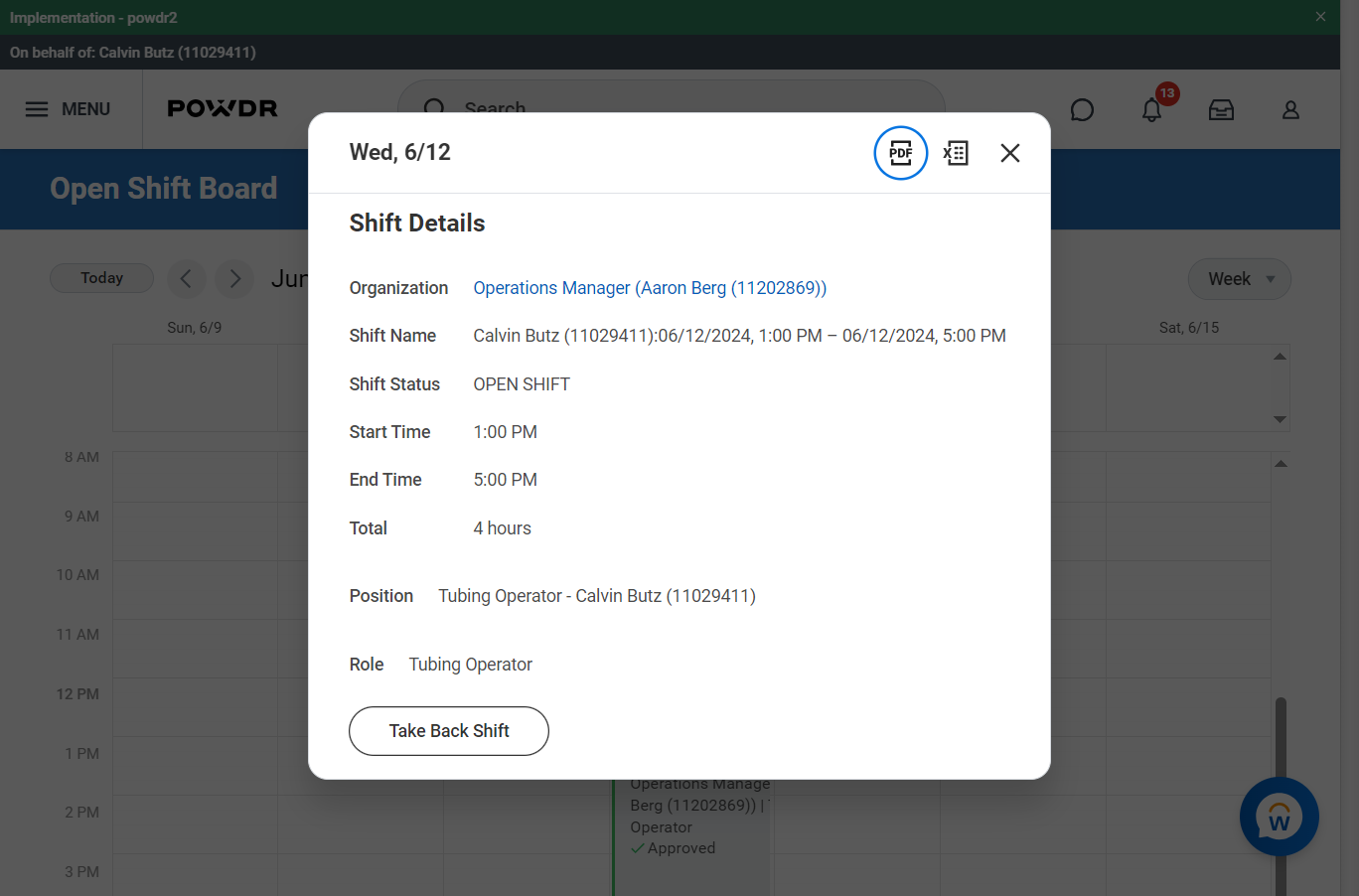This screenshot has height=896, width=1359.
Task: Click the Sun, 6/9 column header
Action: pyautogui.click(x=195, y=328)
